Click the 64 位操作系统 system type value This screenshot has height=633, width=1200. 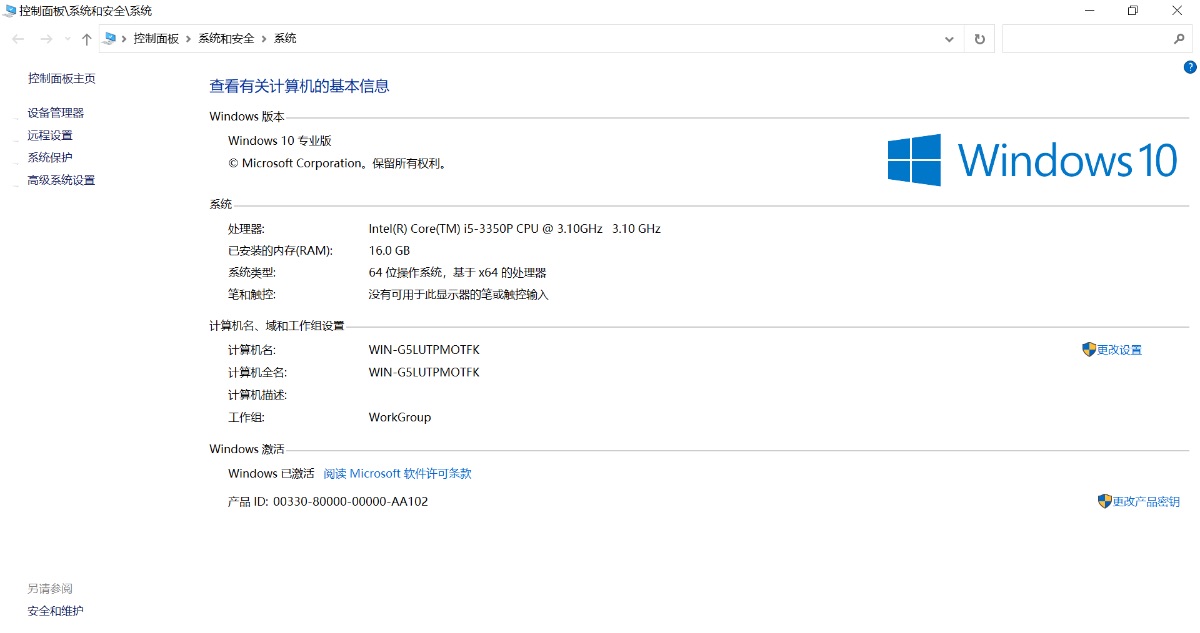coord(457,272)
